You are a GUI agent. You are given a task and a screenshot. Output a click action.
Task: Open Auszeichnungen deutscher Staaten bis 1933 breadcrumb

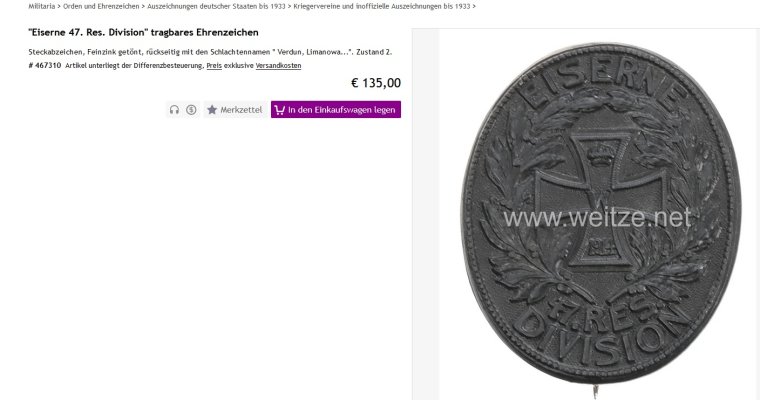click(x=216, y=6)
